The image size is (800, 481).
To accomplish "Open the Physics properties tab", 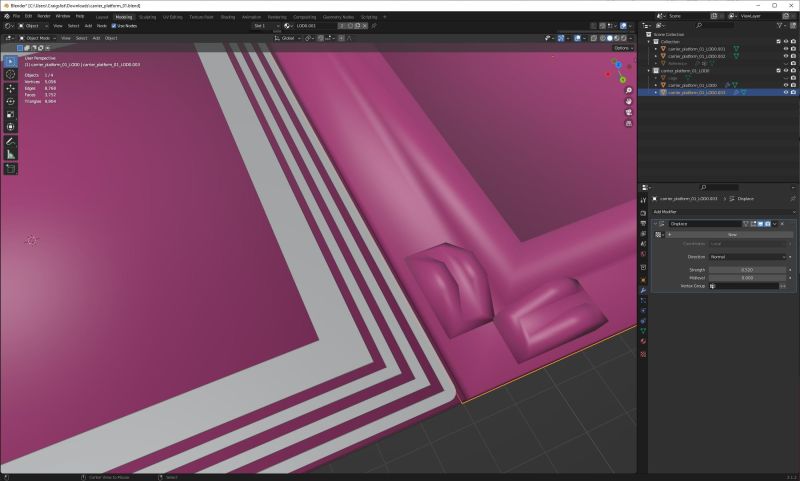I will (643, 311).
